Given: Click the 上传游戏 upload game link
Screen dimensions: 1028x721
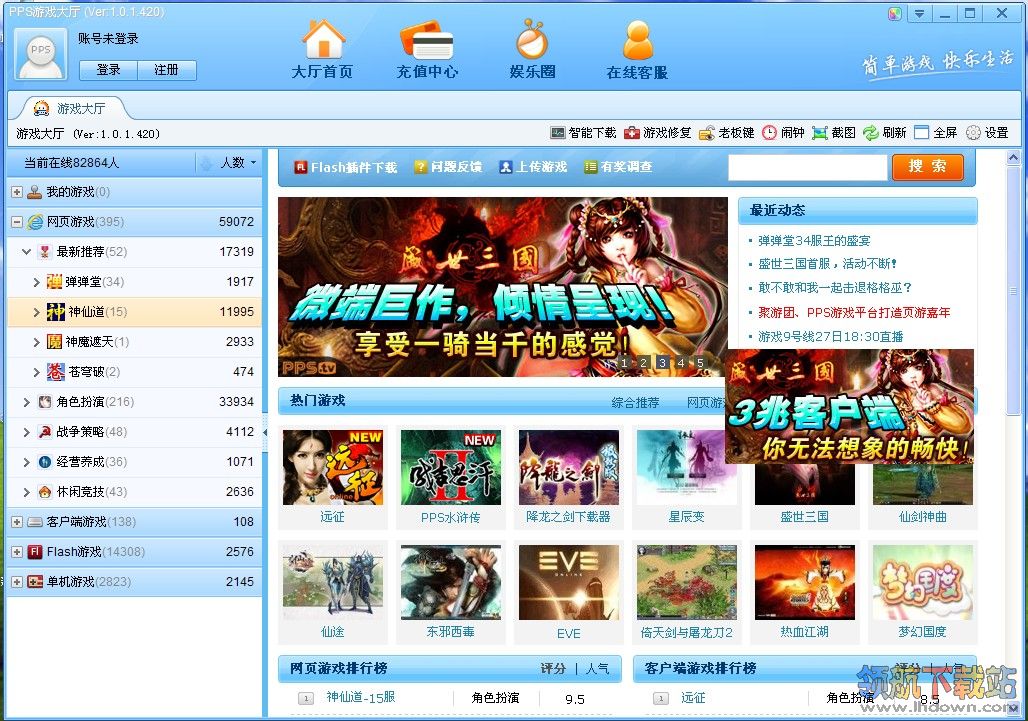Looking at the screenshot, I should 533,167.
